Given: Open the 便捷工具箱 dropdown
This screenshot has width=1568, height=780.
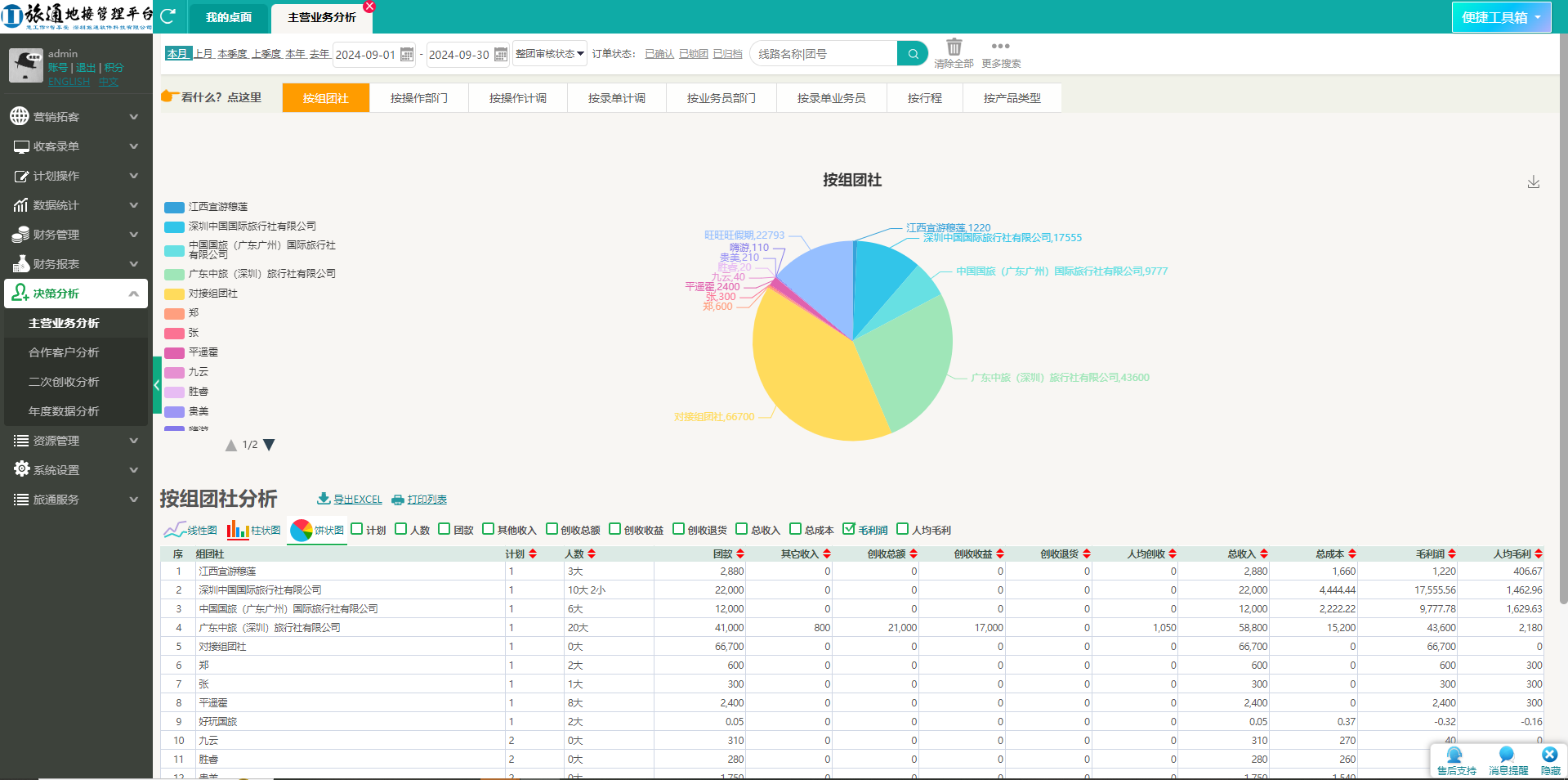Looking at the screenshot, I should tap(1501, 17).
